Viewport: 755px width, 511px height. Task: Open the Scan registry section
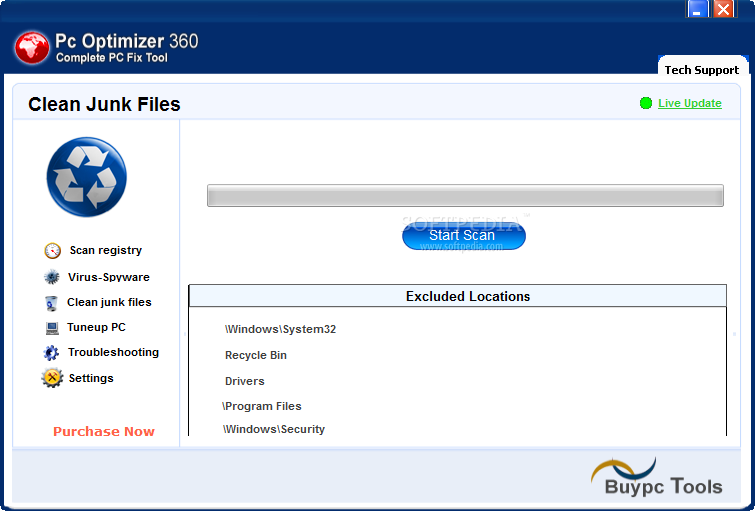click(106, 250)
